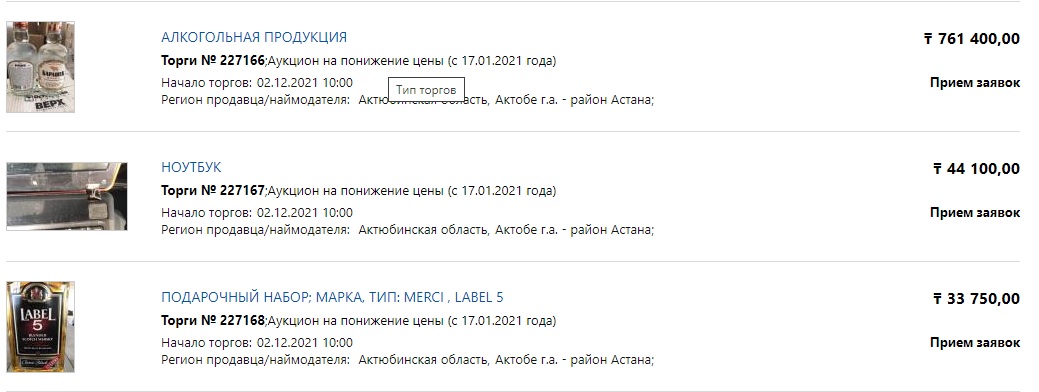The image size is (1039, 392).
Task: Click the Тип торгов tooltip box
Action: click(x=426, y=89)
